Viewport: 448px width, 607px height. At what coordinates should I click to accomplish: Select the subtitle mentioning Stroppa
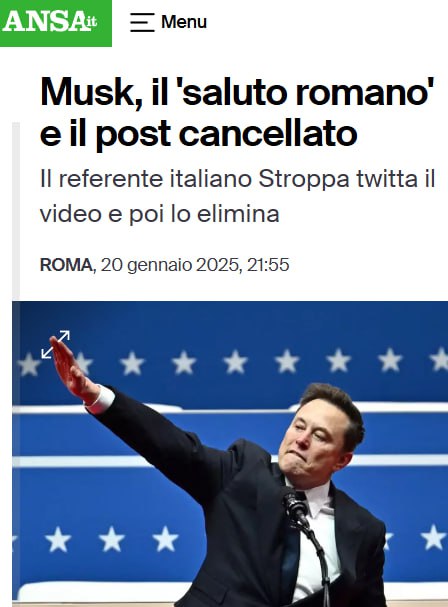pos(237,196)
